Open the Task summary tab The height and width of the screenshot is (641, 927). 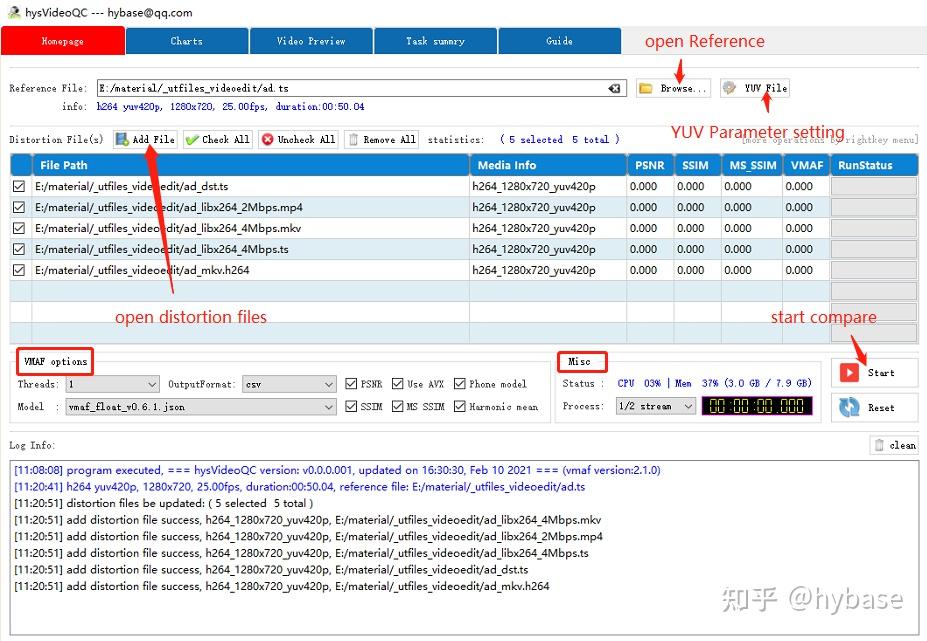tap(434, 41)
